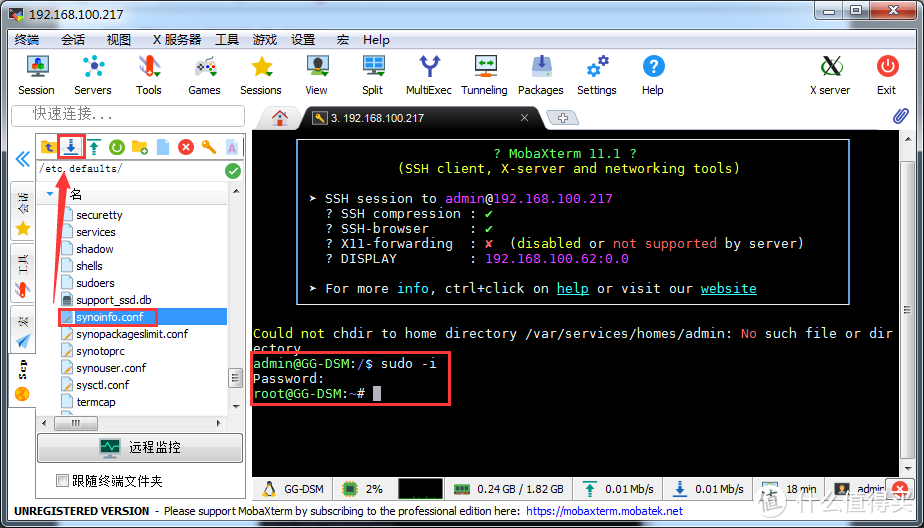Click the 名 column sort arrow

(50, 193)
